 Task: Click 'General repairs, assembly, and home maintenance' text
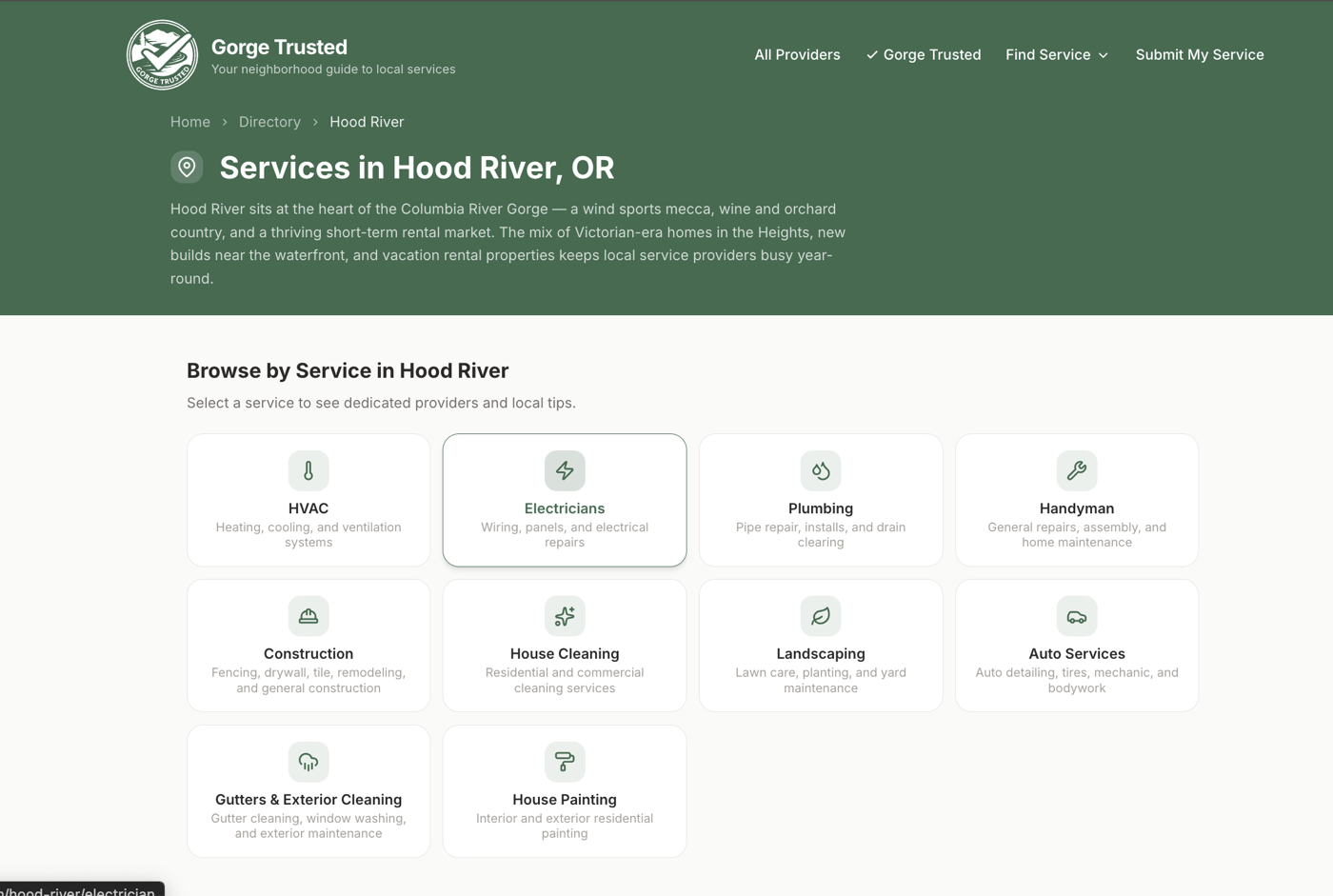[x=1077, y=535]
